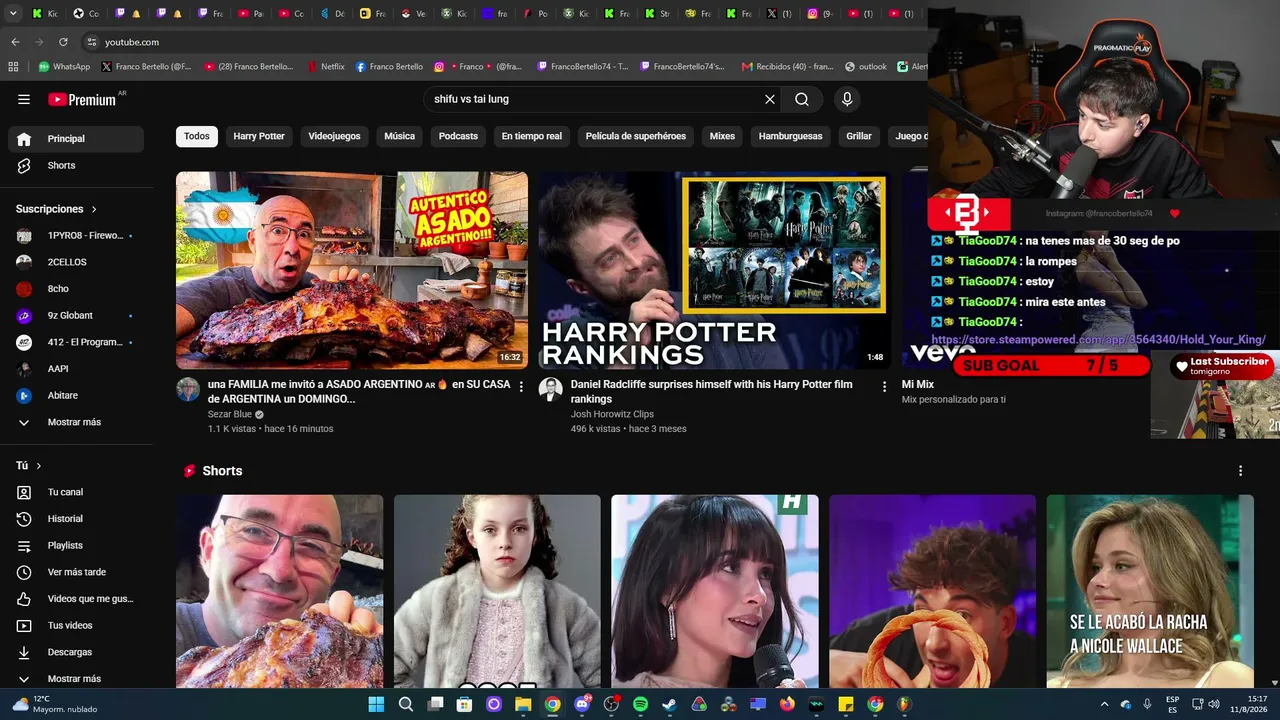Open Ver más tarde clock icon
Viewport: 1280px width, 720px height.
(x=24, y=572)
